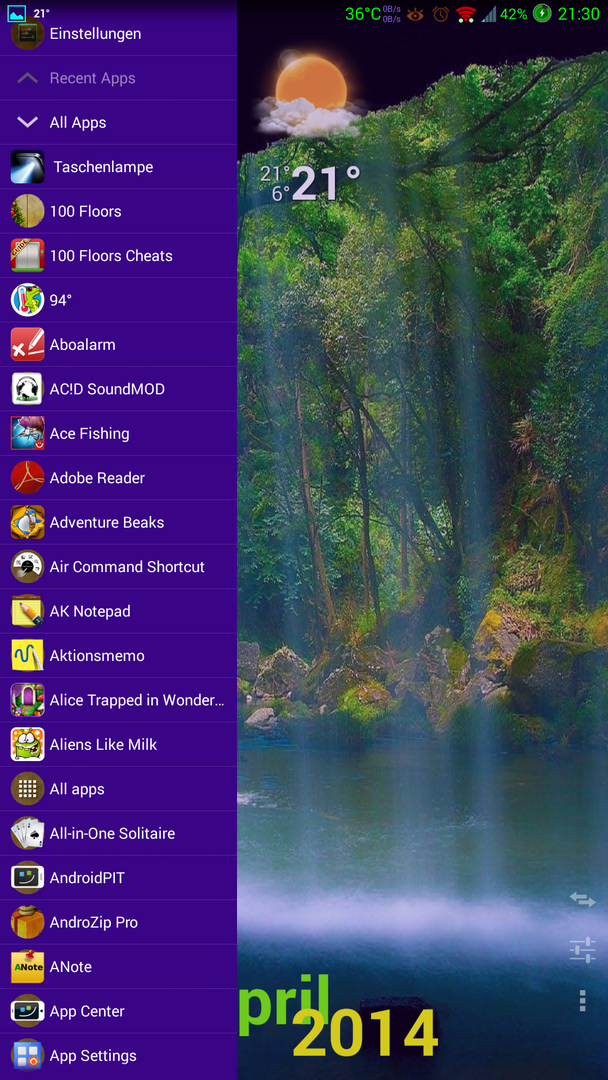Tap the 2014 year date widget
Screen dimensions: 608x1080
tap(366, 1033)
